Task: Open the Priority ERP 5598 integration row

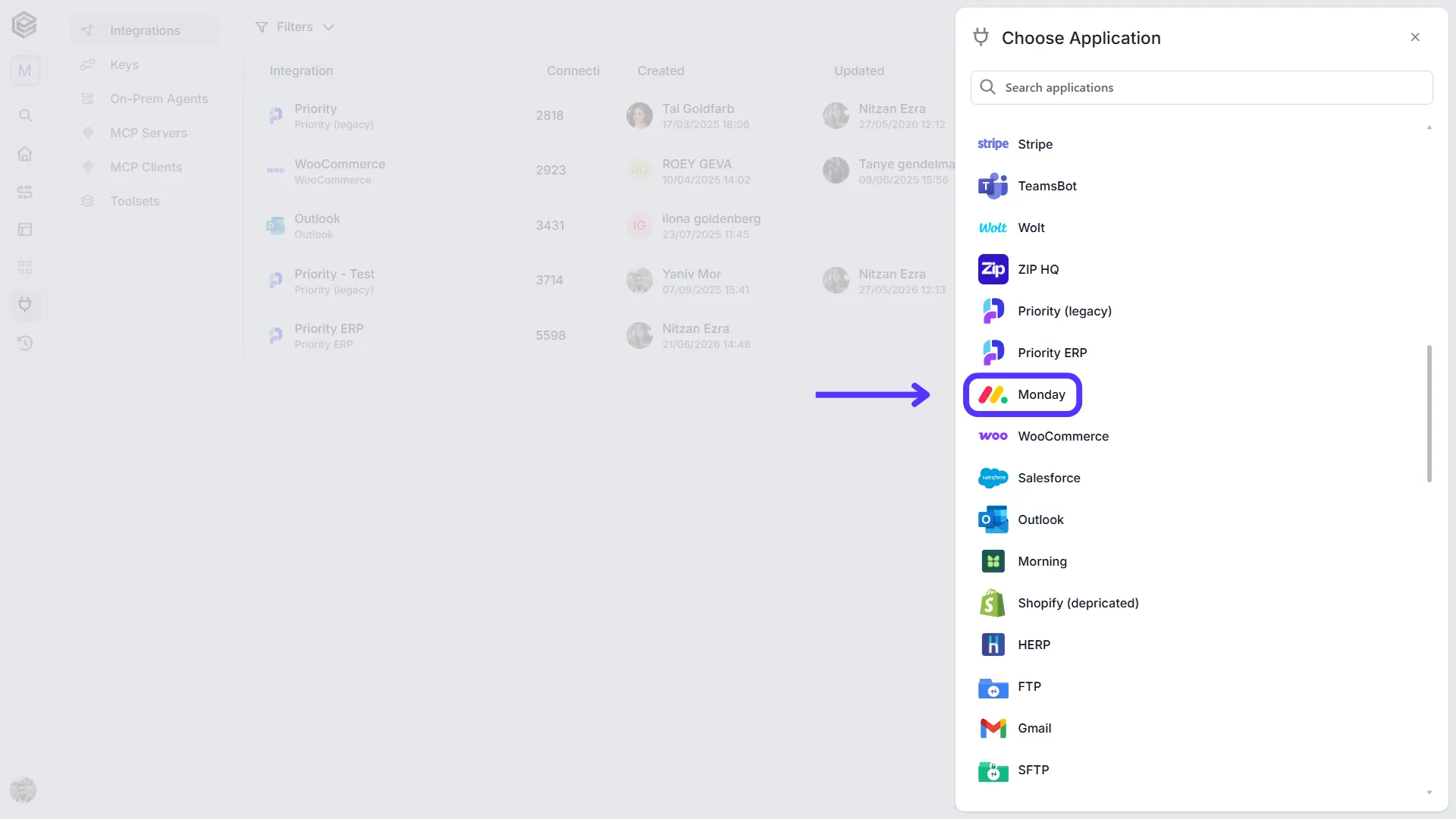Action: click(x=599, y=335)
